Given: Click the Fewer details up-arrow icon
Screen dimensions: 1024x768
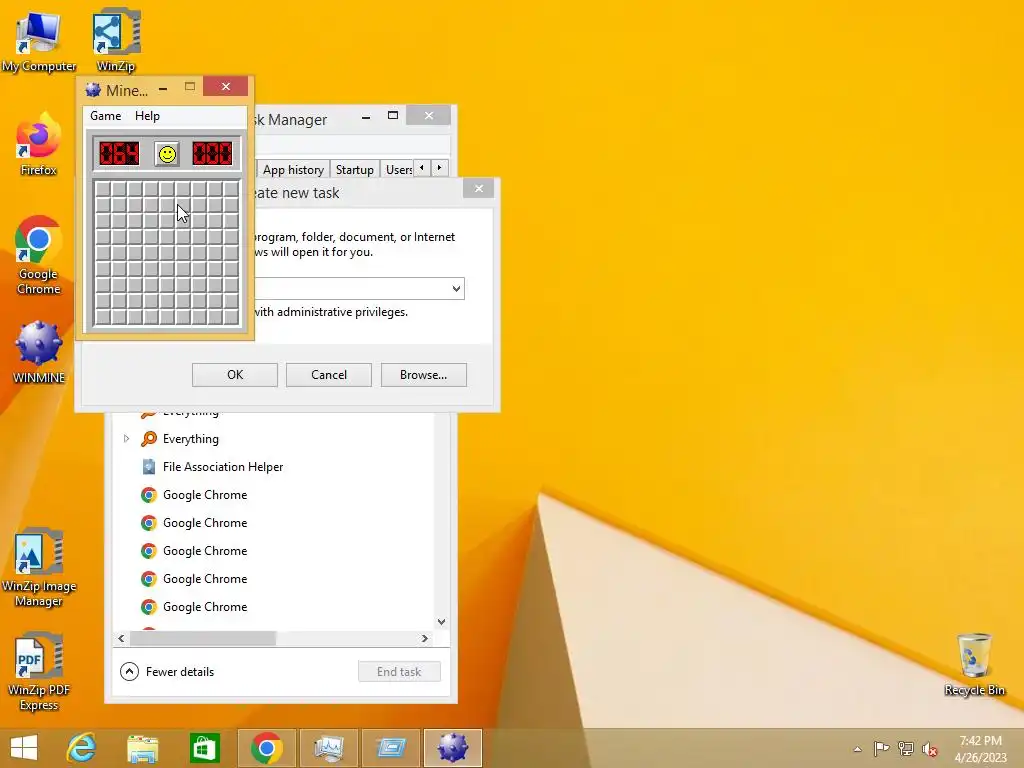Looking at the screenshot, I should 129,671.
